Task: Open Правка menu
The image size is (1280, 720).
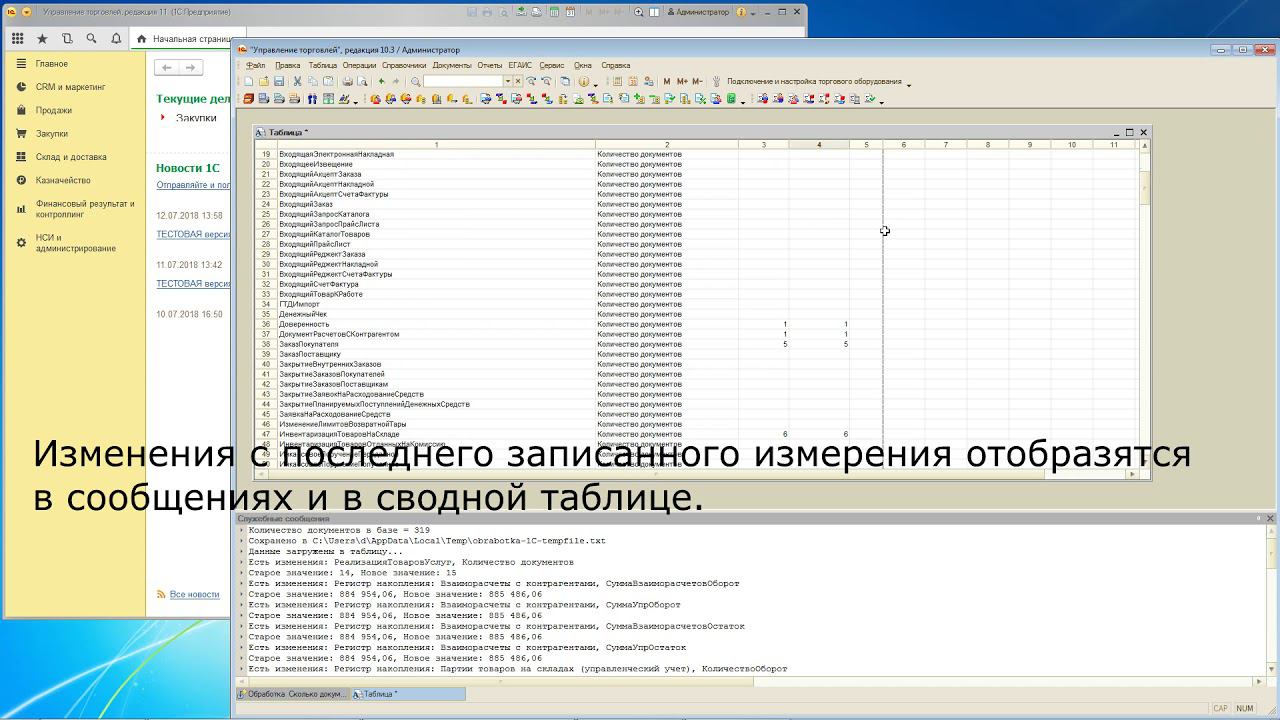Action: [x=287, y=65]
